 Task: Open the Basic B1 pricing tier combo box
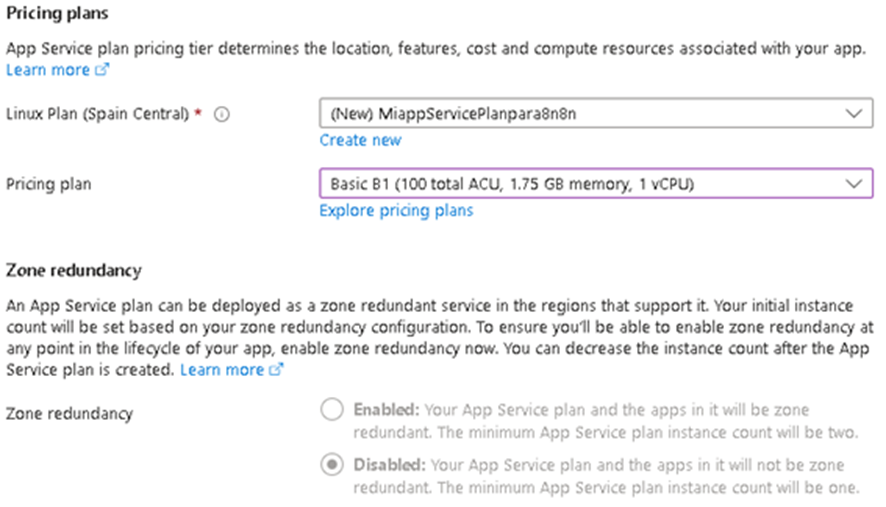[580, 184]
